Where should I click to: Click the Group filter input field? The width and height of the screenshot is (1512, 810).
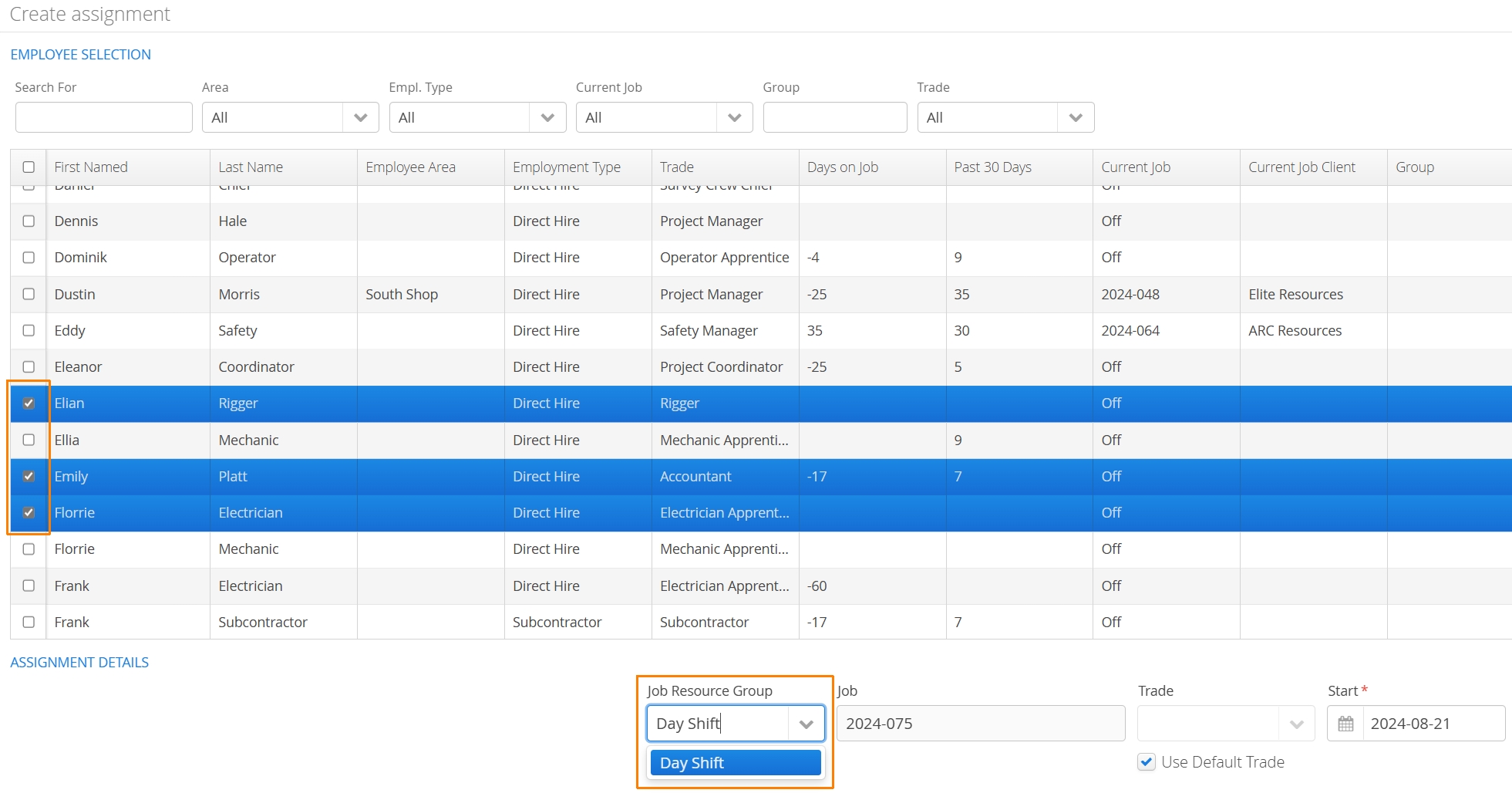pyautogui.click(x=835, y=117)
